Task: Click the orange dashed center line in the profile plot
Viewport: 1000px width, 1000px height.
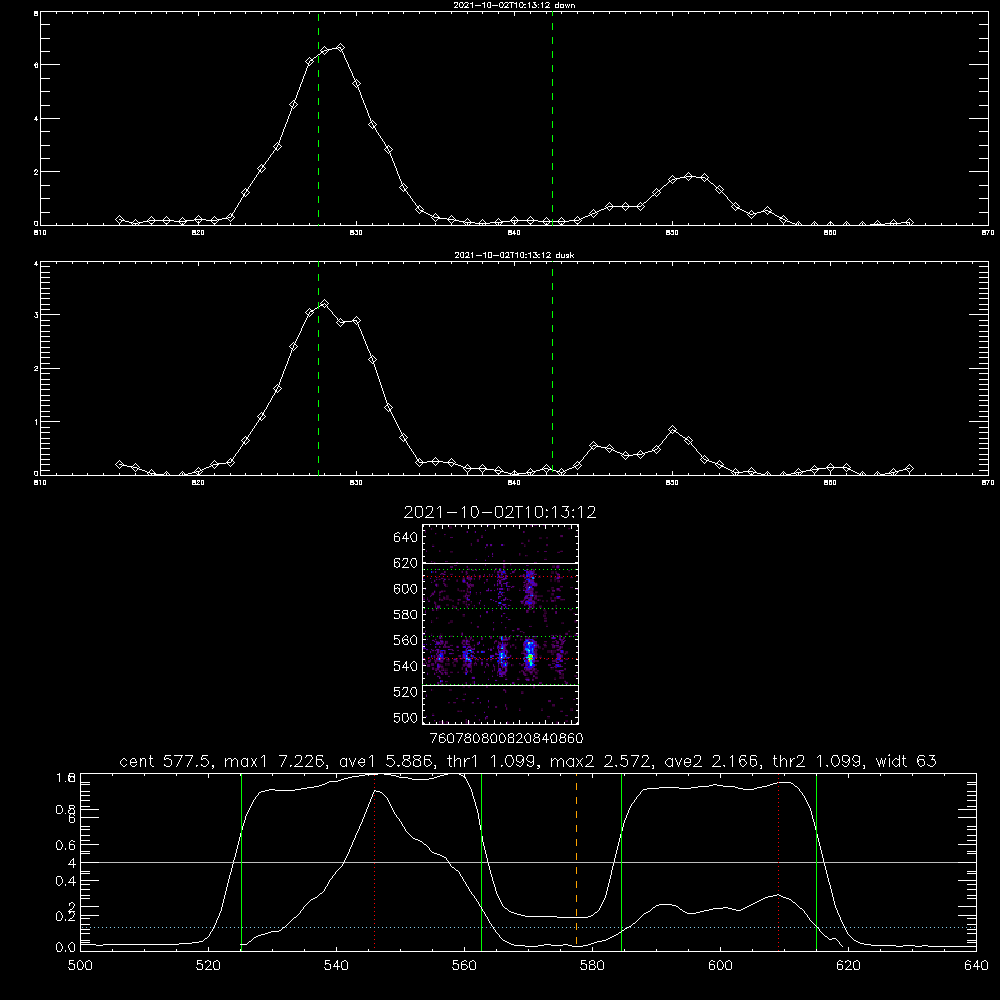Action: pyautogui.click(x=577, y=860)
